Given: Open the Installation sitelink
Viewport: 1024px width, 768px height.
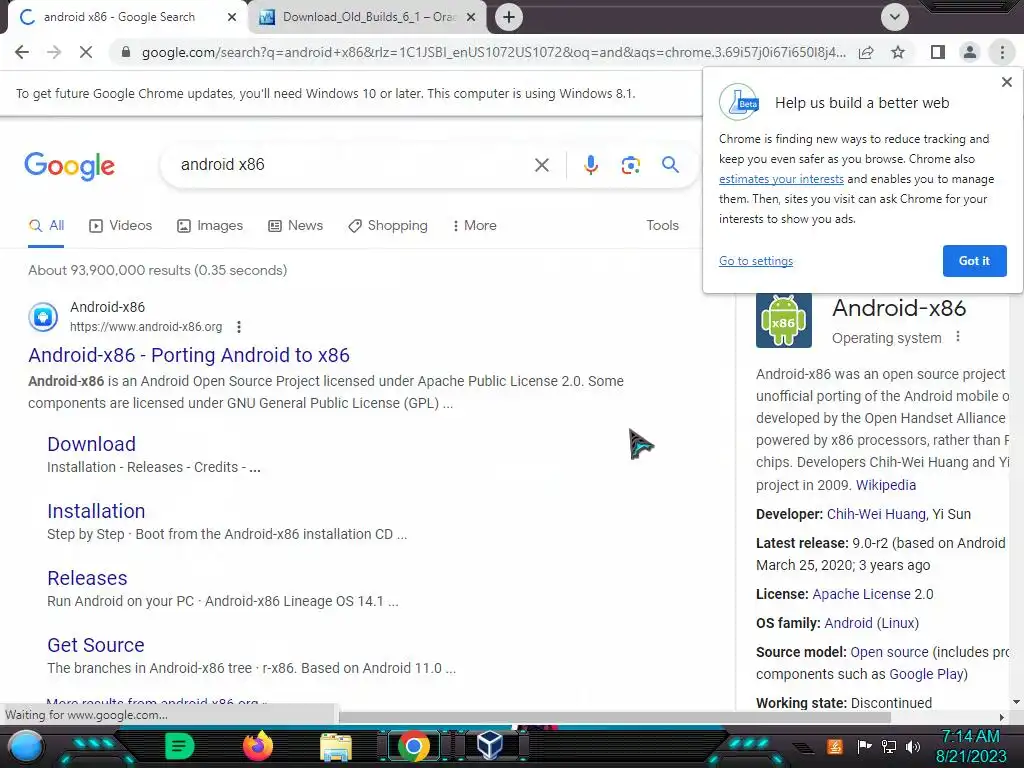Looking at the screenshot, I should click(x=96, y=511).
